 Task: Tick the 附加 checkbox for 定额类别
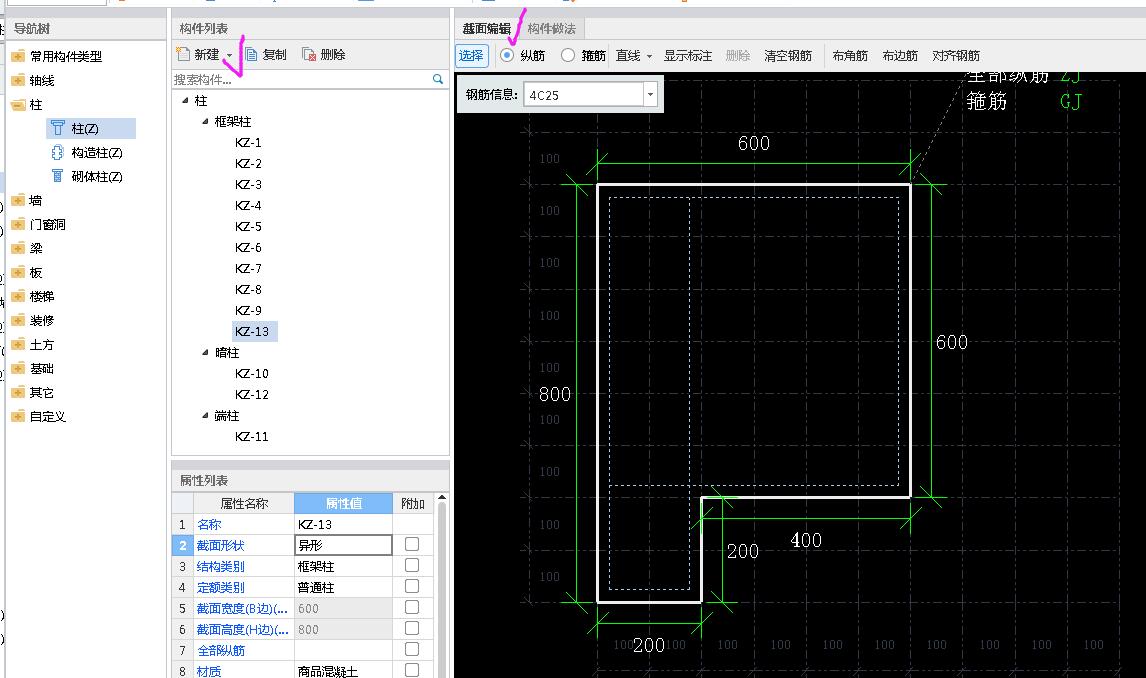(412, 586)
